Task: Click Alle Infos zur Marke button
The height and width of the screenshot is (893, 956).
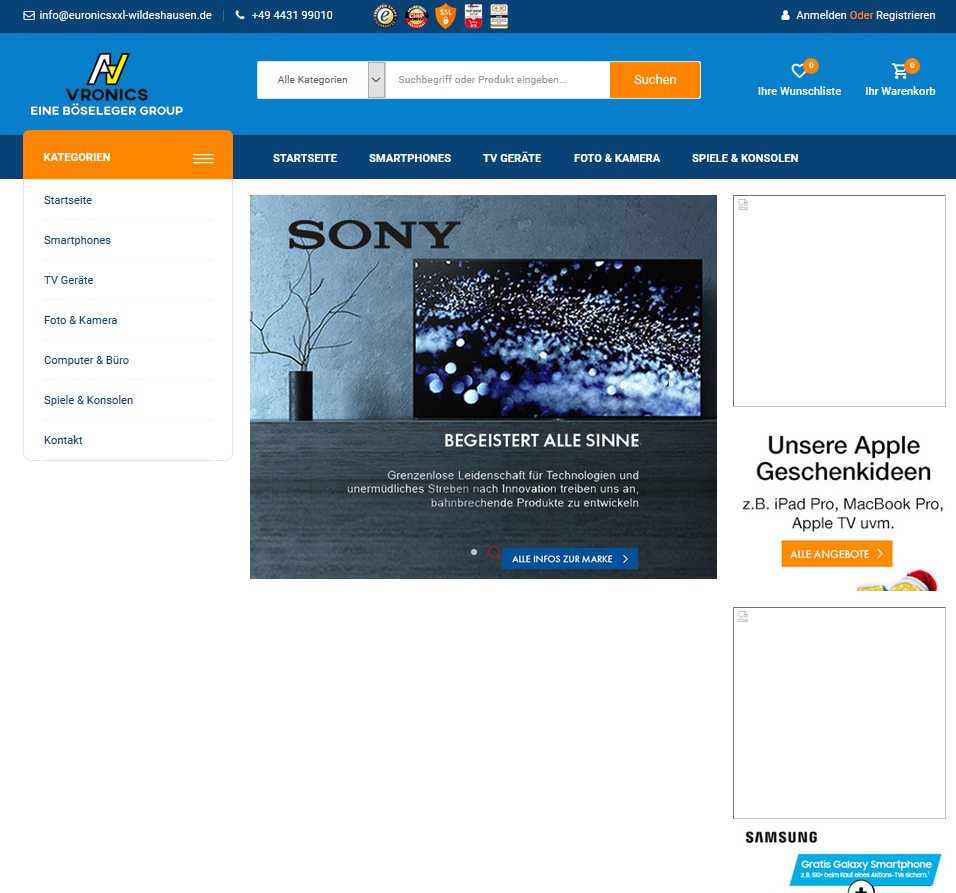Action: [570, 559]
